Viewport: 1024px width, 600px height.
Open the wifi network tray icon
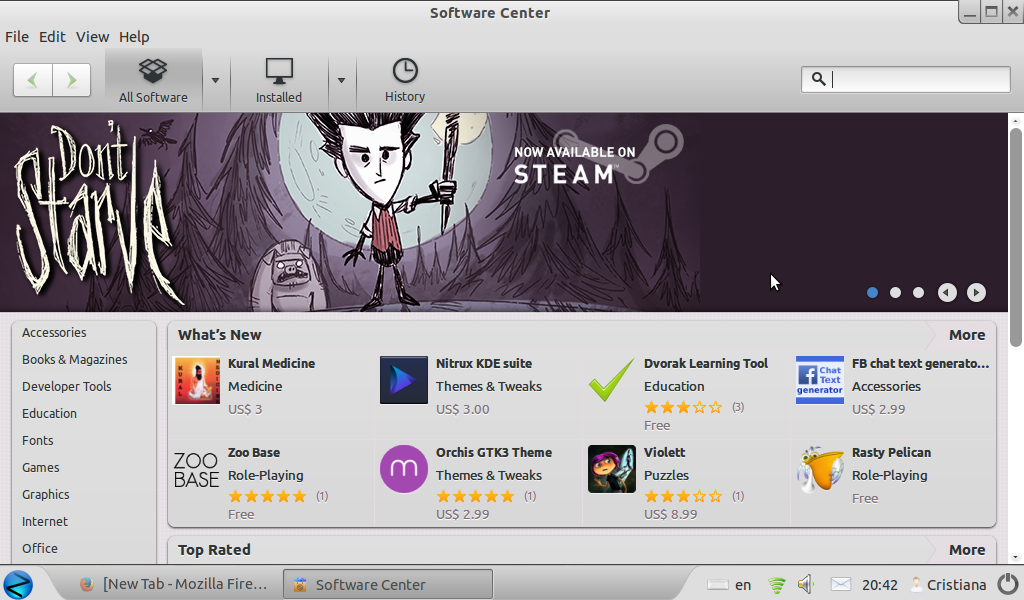[x=776, y=584]
